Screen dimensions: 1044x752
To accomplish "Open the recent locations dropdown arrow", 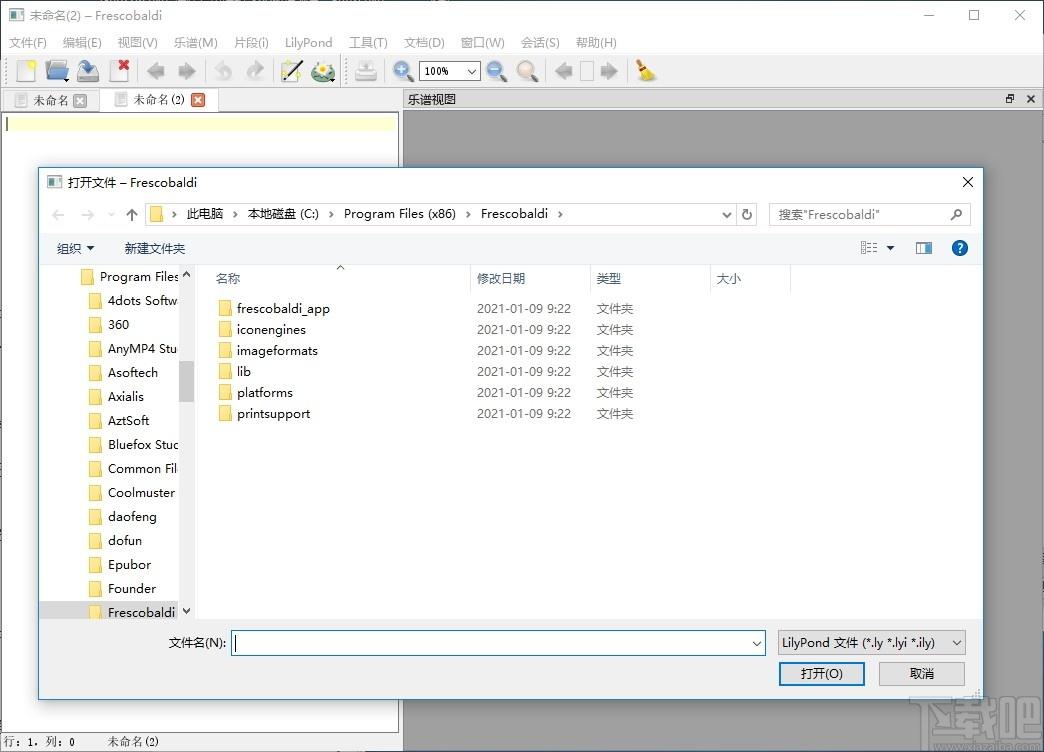I will [111, 214].
